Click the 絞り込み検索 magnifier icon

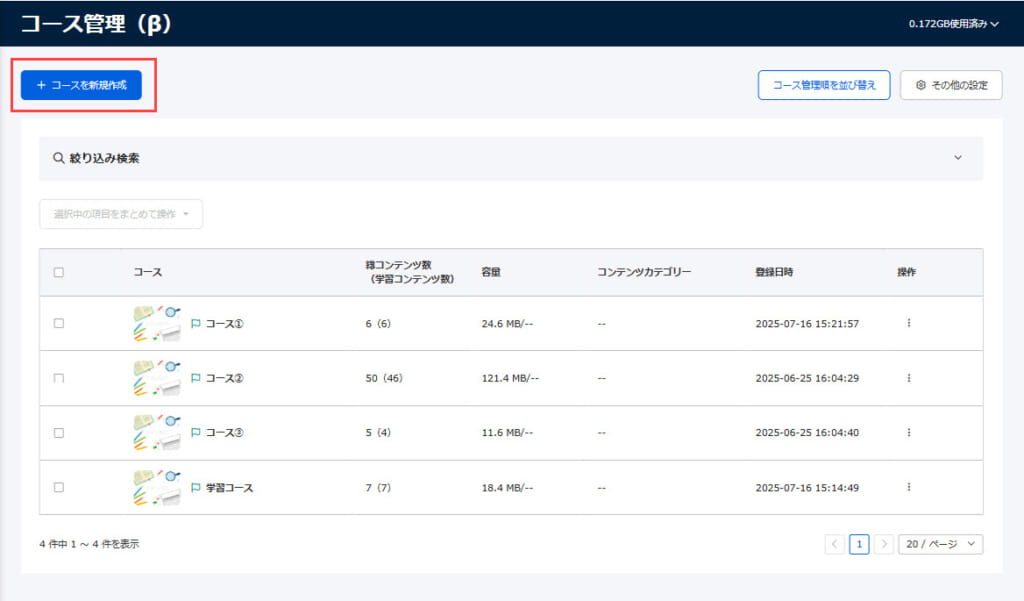point(59,158)
